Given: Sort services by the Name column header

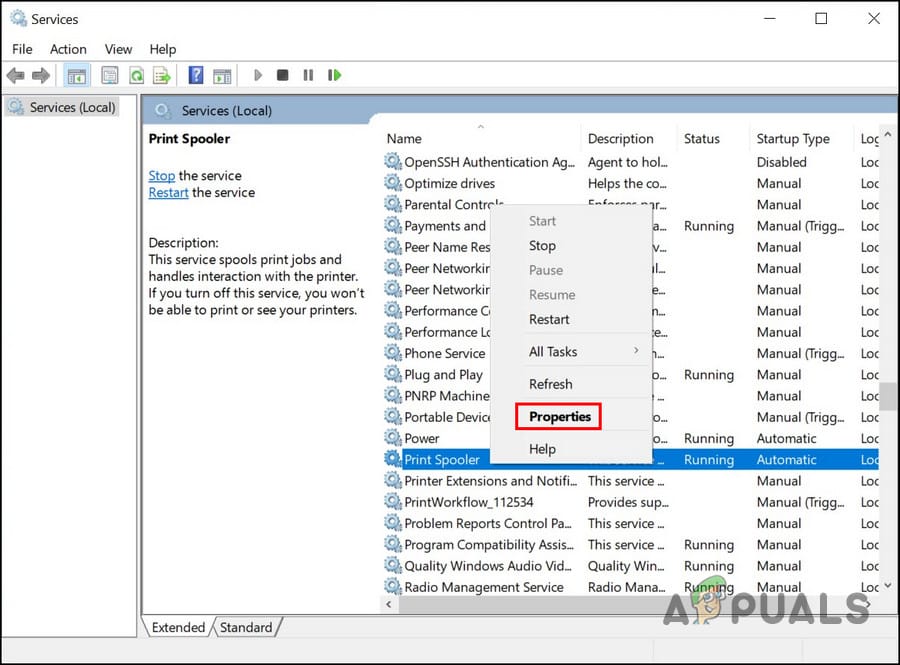Looking at the screenshot, I should (x=404, y=139).
